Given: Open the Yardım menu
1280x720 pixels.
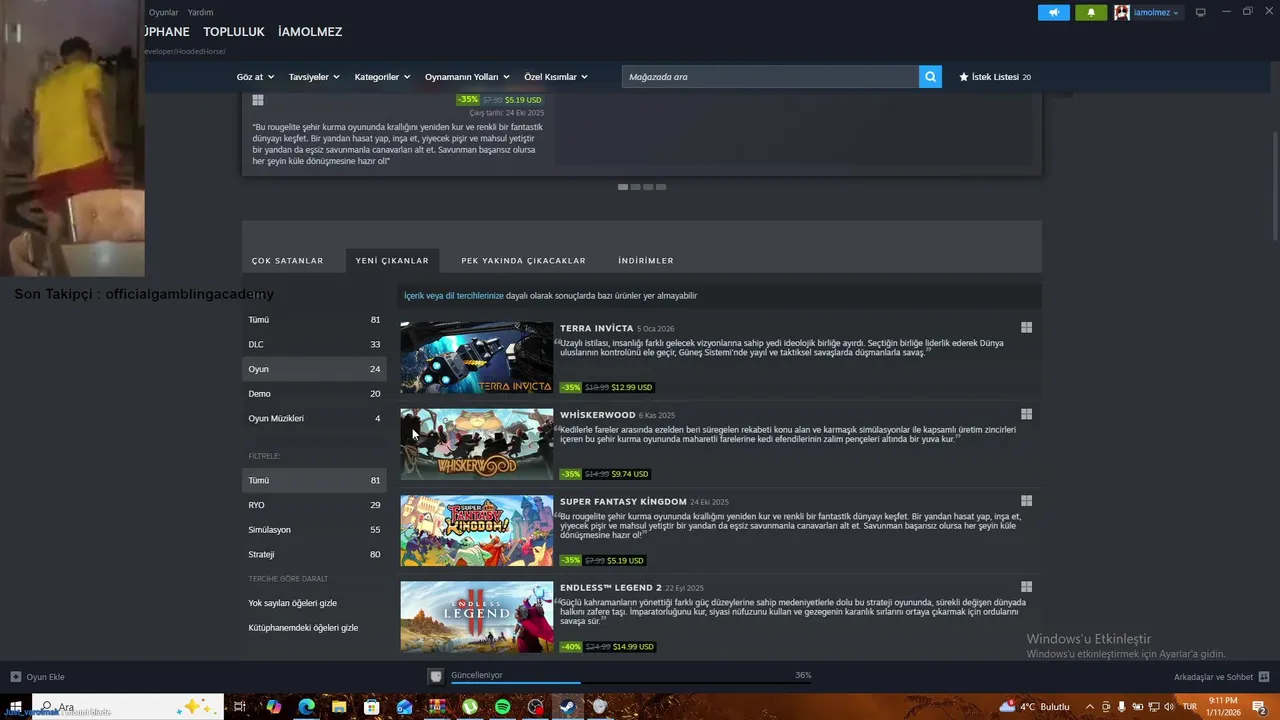Looking at the screenshot, I should coord(200,12).
